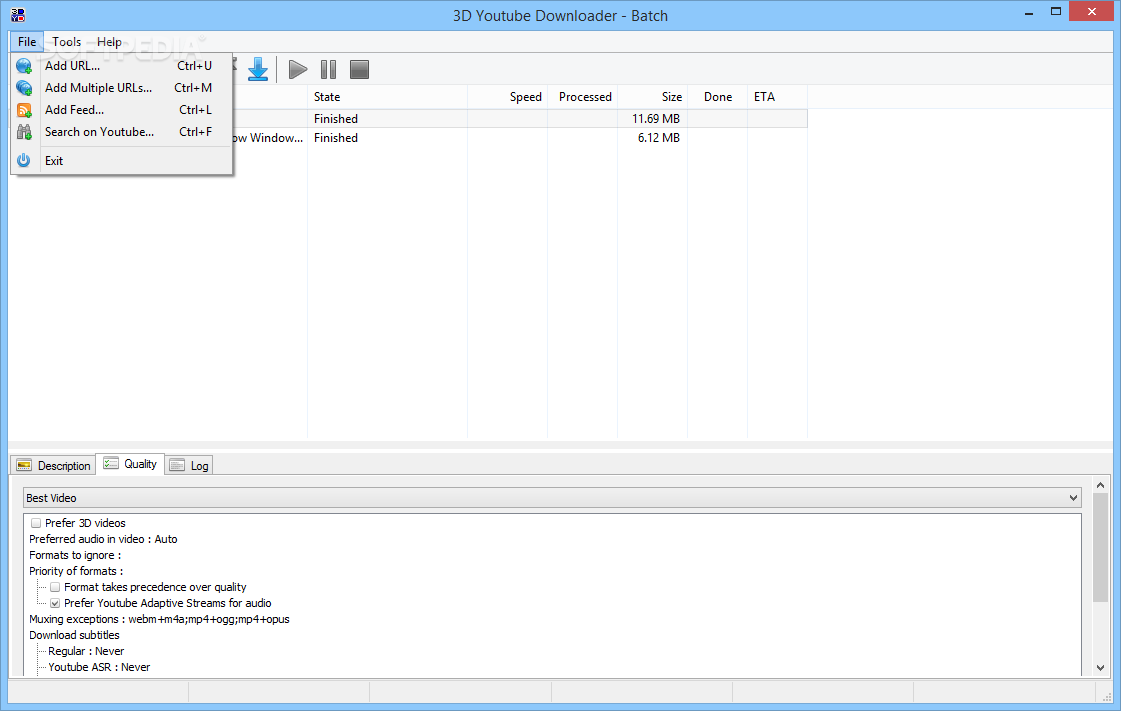Viewport: 1121px width, 711px height.
Task: Click Muxing exceptions setting line
Action: tap(159, 620)
